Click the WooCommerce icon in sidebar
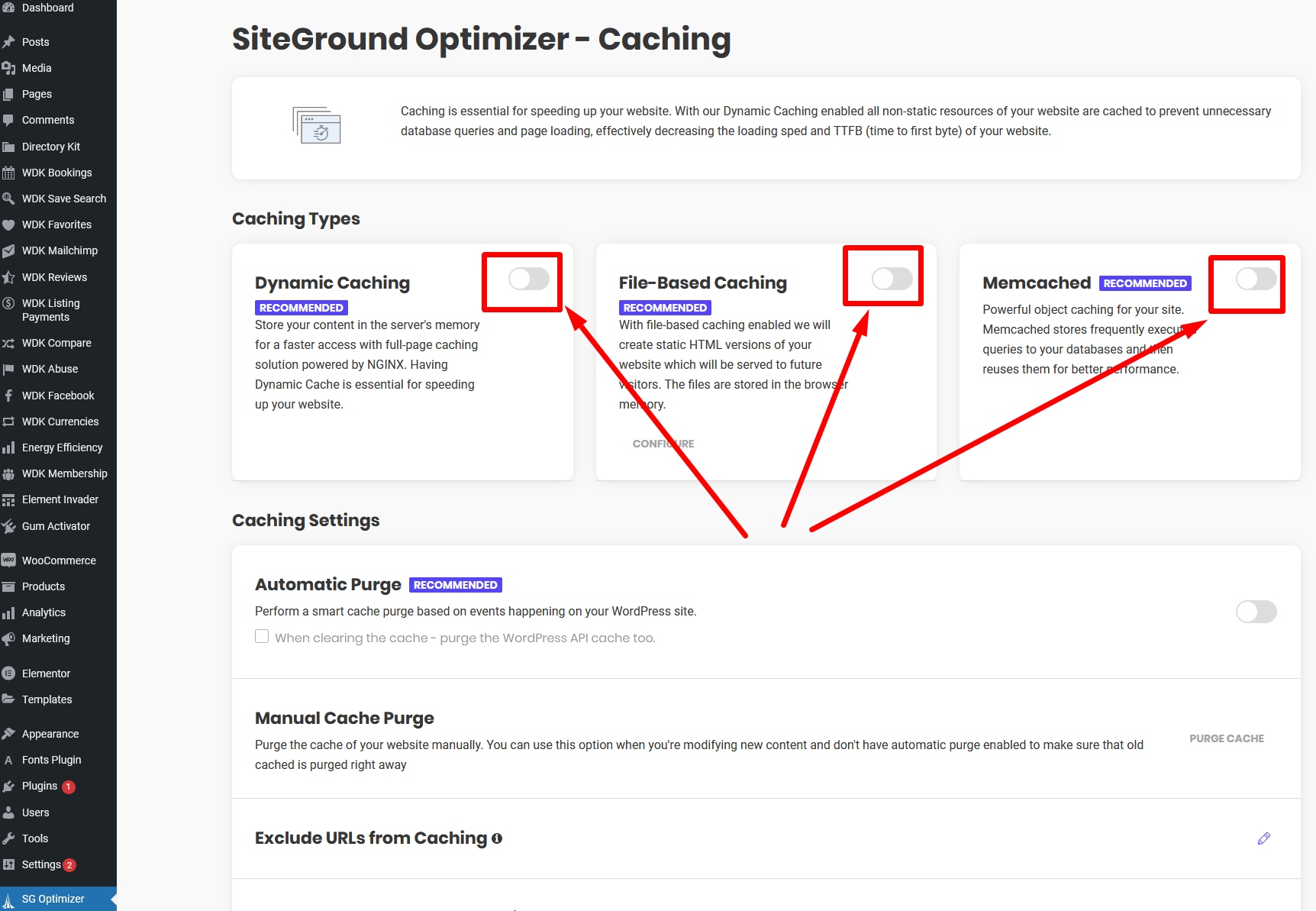Image resolution: width=1316 pixels, height=911 pixels. tap(8, 560)
